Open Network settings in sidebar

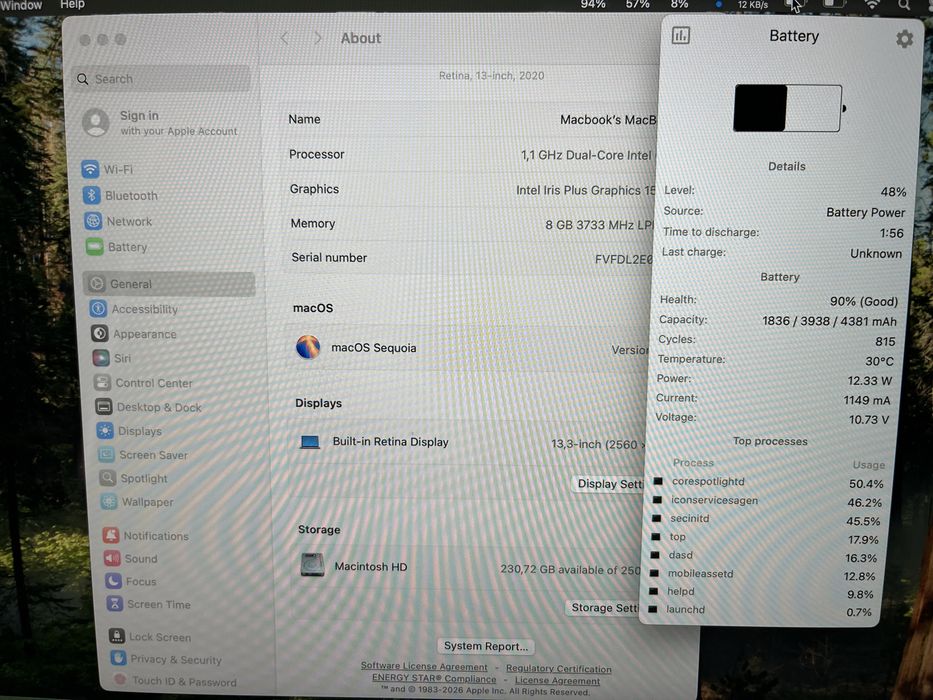click(x=118, y=221)
